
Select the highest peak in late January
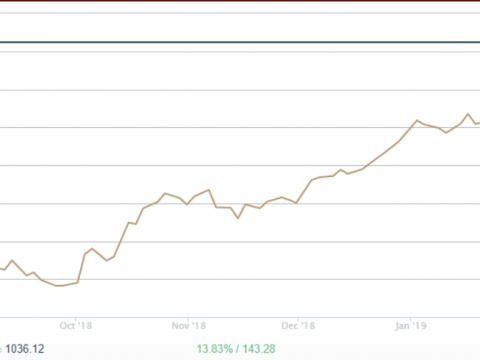point(468,114)
